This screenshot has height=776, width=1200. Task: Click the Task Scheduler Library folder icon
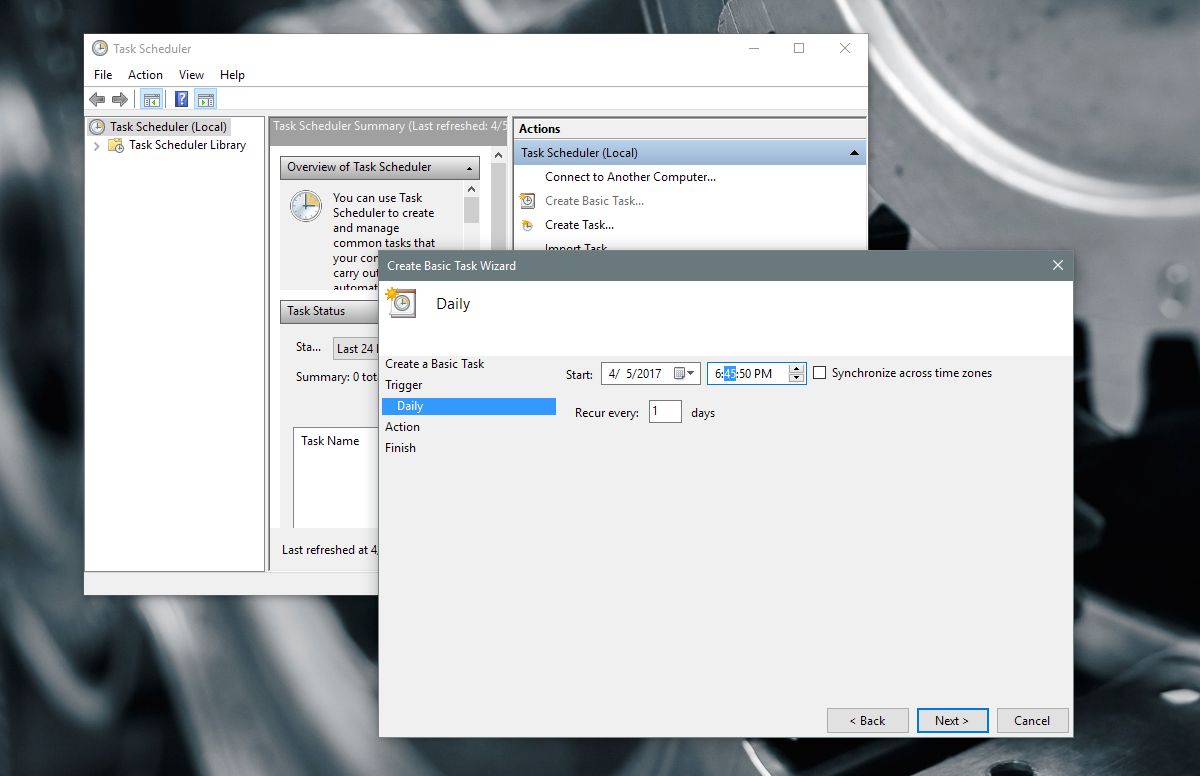tap(116, 145)
